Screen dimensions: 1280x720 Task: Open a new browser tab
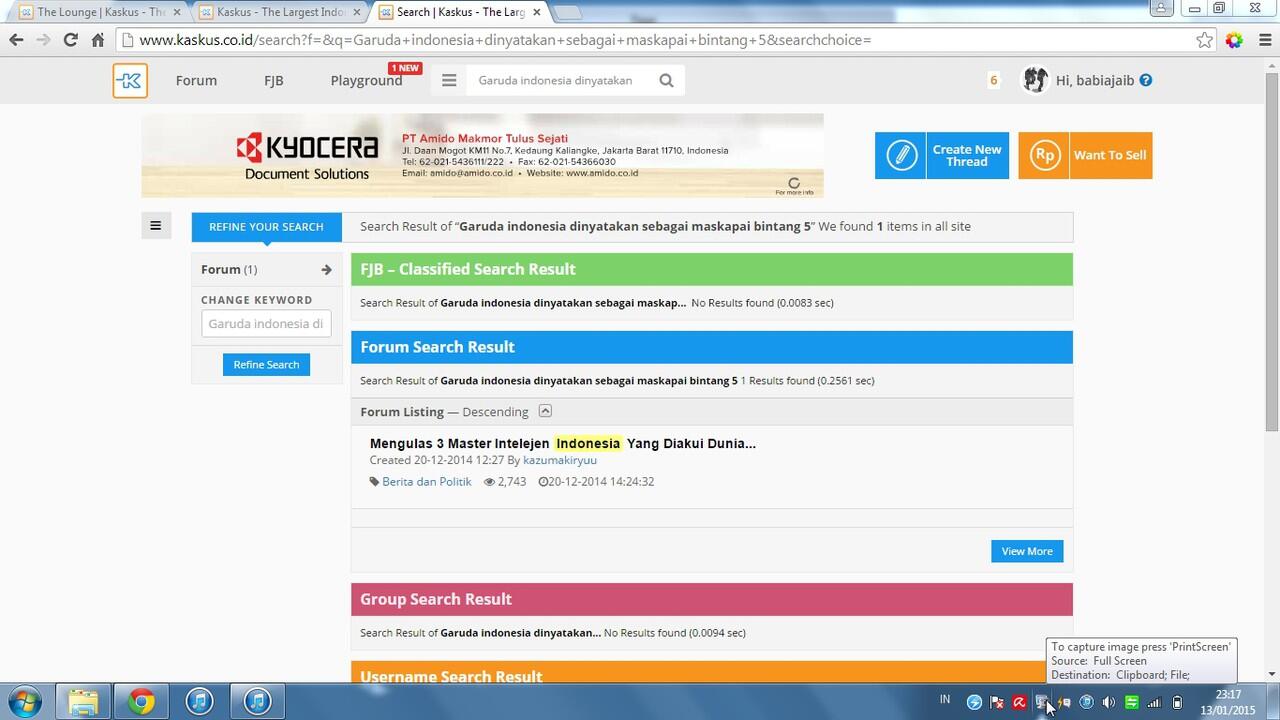tap(567, 12)
